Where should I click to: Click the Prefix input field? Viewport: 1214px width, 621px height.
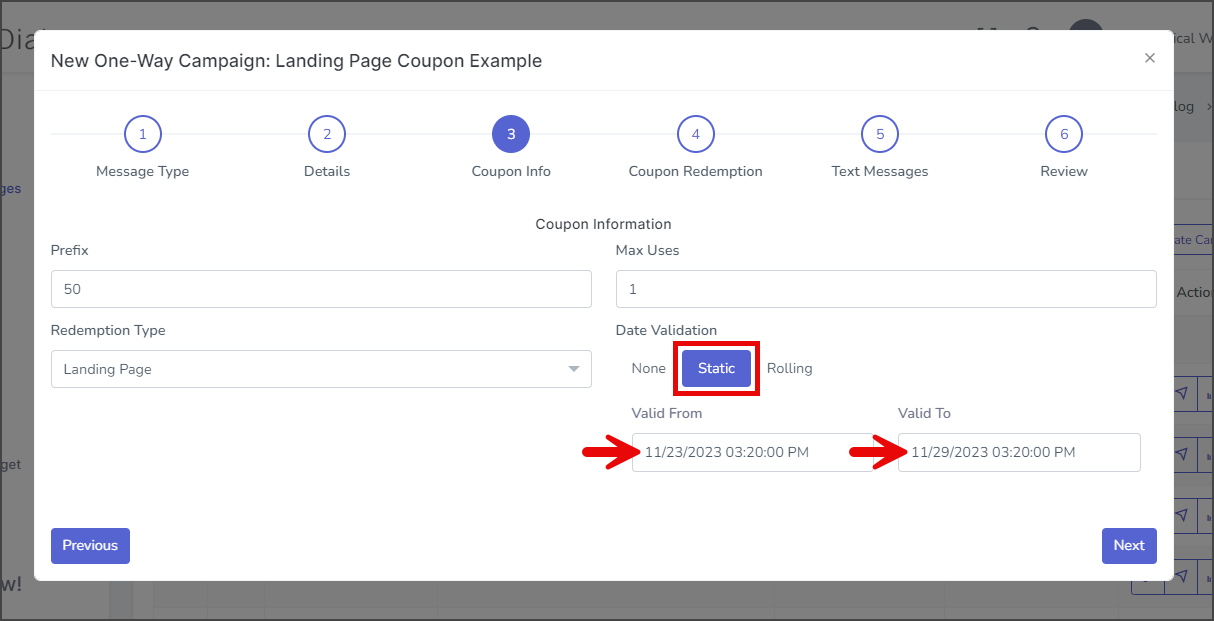[321, 289]
